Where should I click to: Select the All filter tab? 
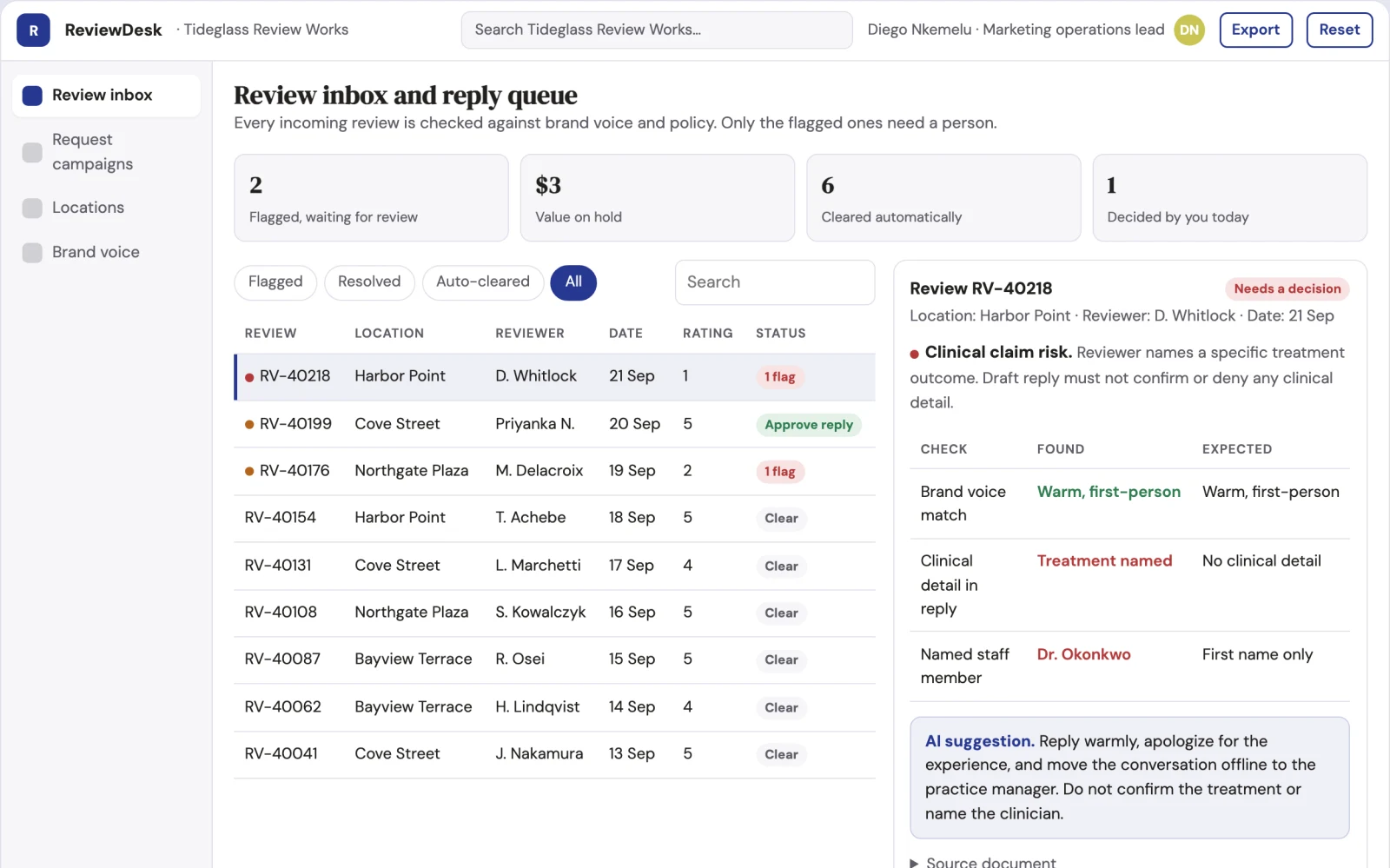tap(573, 282)
